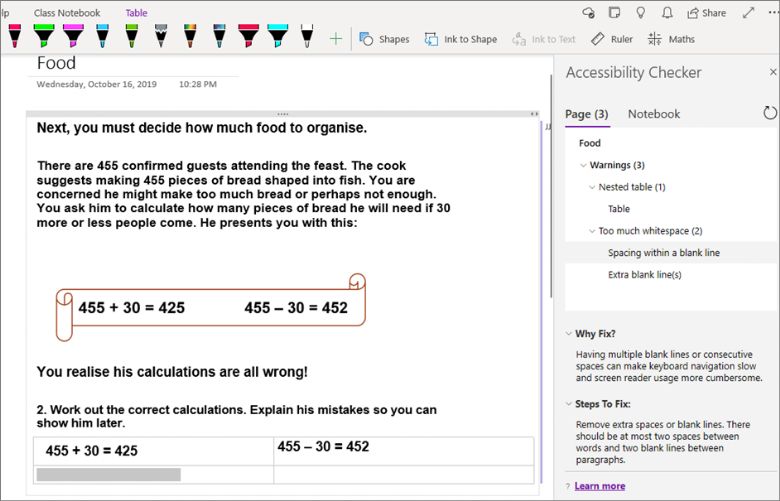Image resolution: width=780 pixels, height=501 pixels.
Task: Open the Table ribbon tab
Action: (x=136, y=13)
